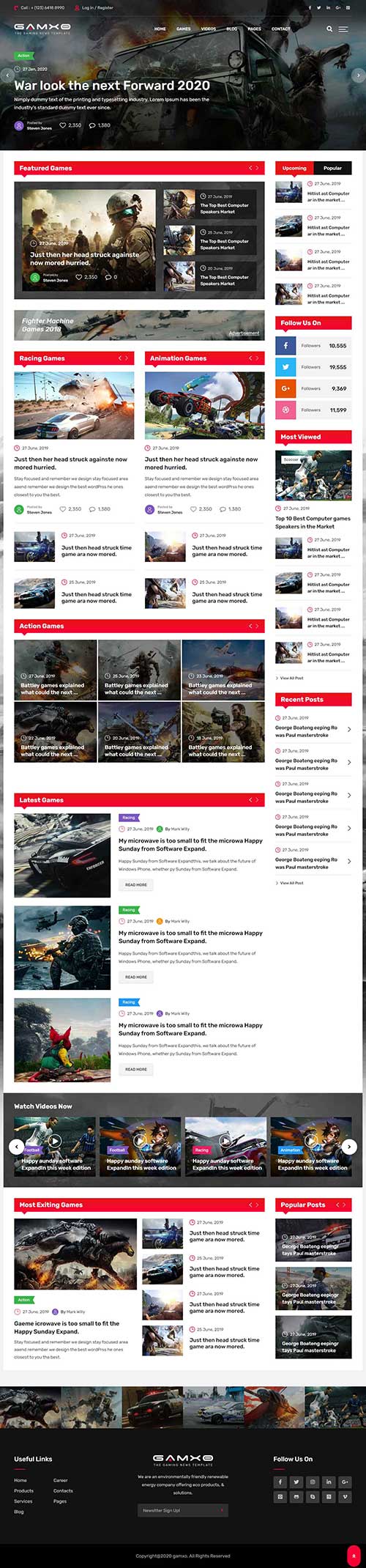Viewport: 366px width, 1568px height.
Task: Open the GAMES menu item
Action: [x=184, y=29]
